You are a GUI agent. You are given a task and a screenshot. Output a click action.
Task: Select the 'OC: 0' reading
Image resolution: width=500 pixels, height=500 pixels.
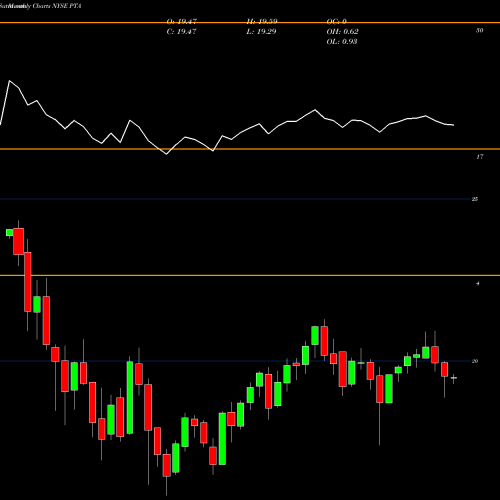(x=337, y=22)
